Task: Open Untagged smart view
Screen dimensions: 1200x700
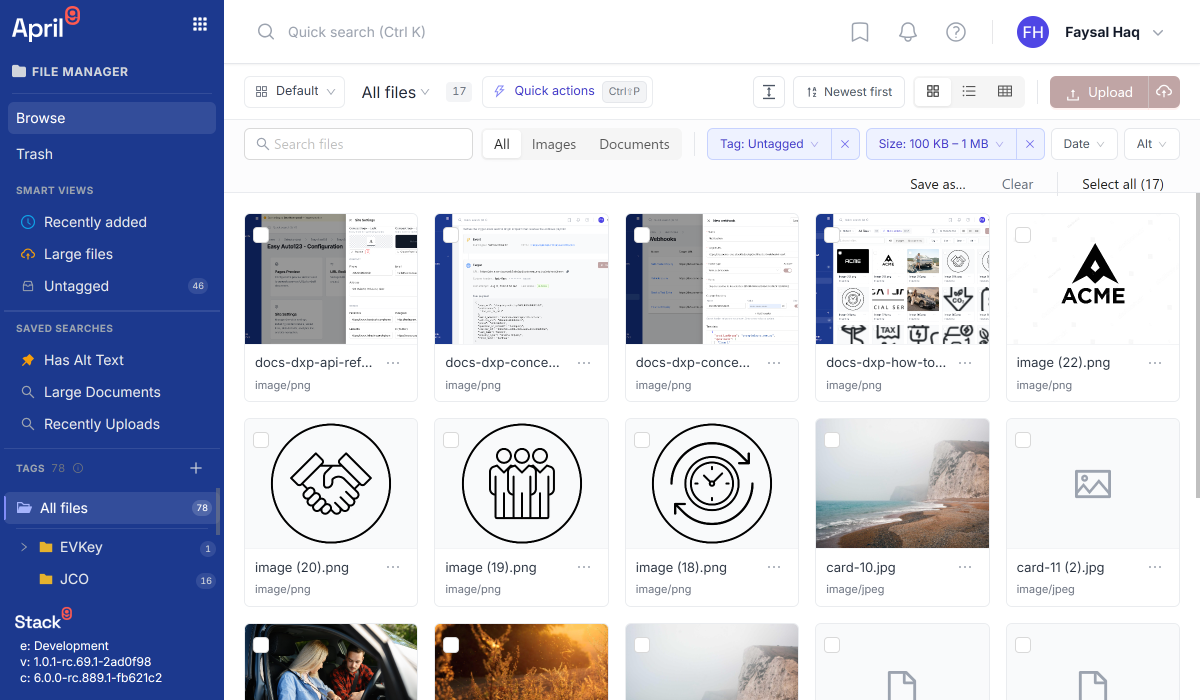Action: [x=112, y=286]
